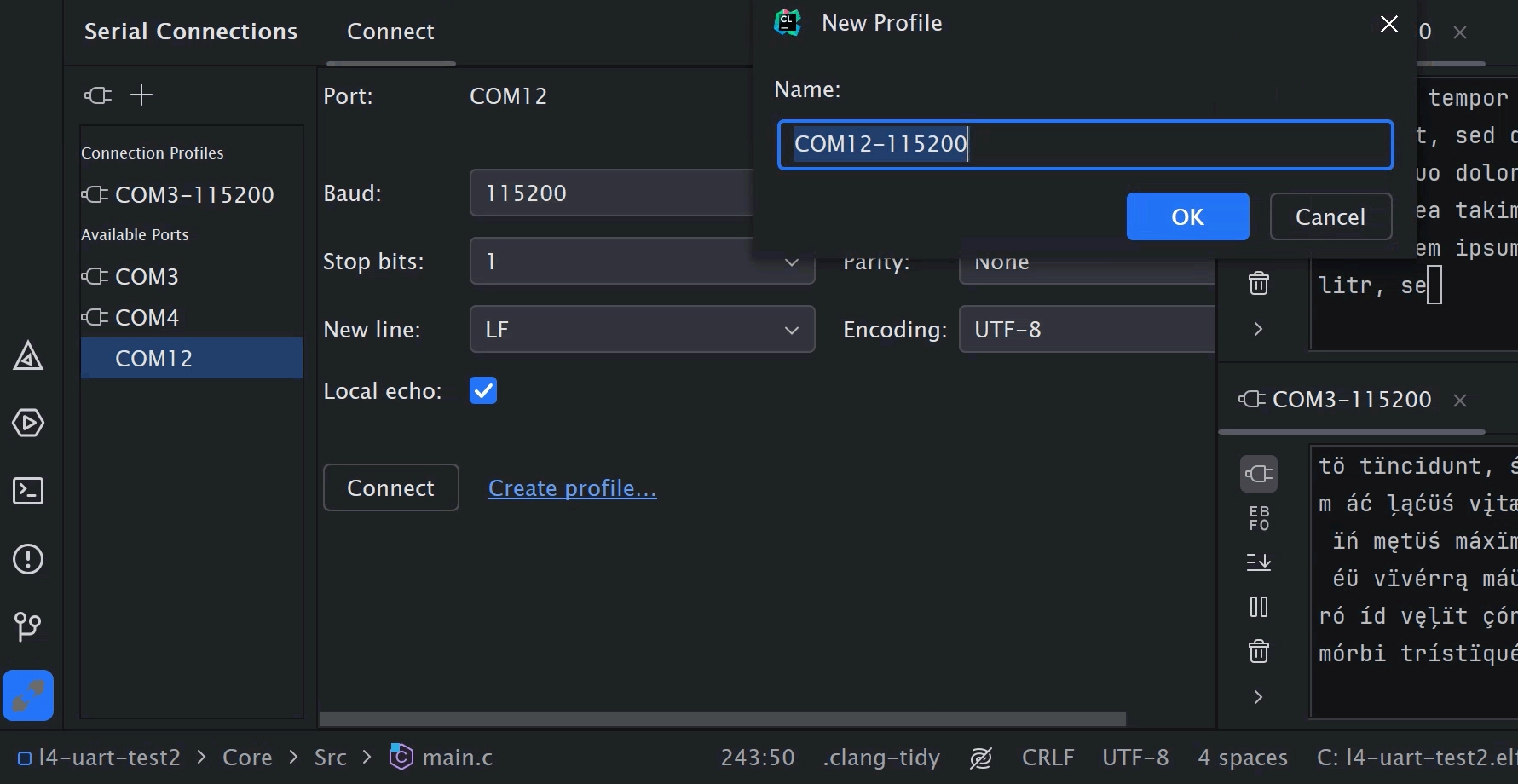Open the New line LF dropdown
1518x784 pixels.
(642, 329)
